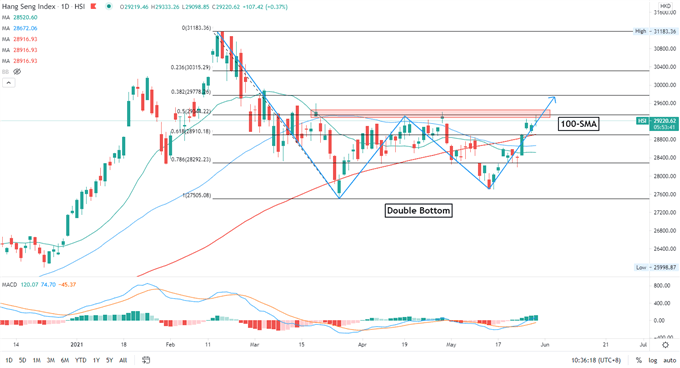Select the red resistance rectangle zone
The image size is (680, 368).
(x=430, y=114)
